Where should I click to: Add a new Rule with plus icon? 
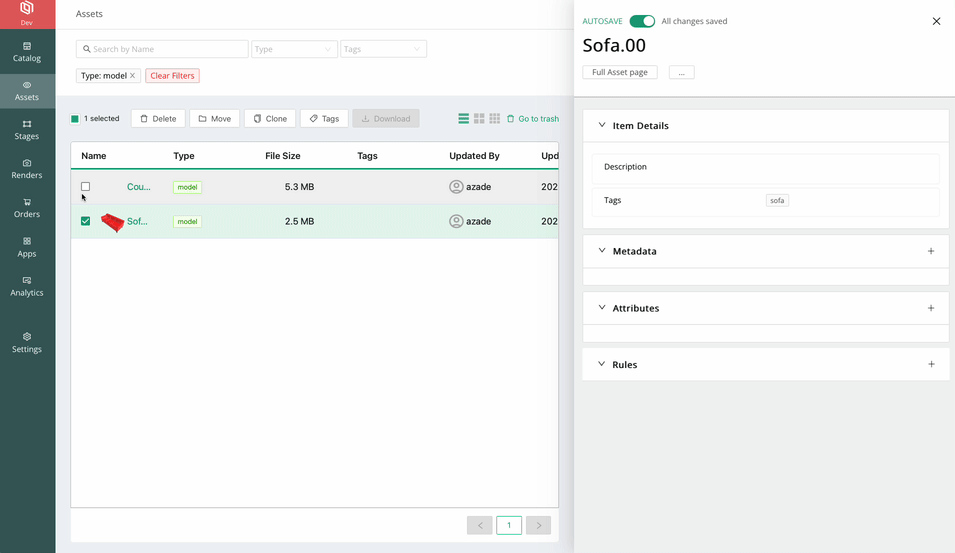coord(931,364)
